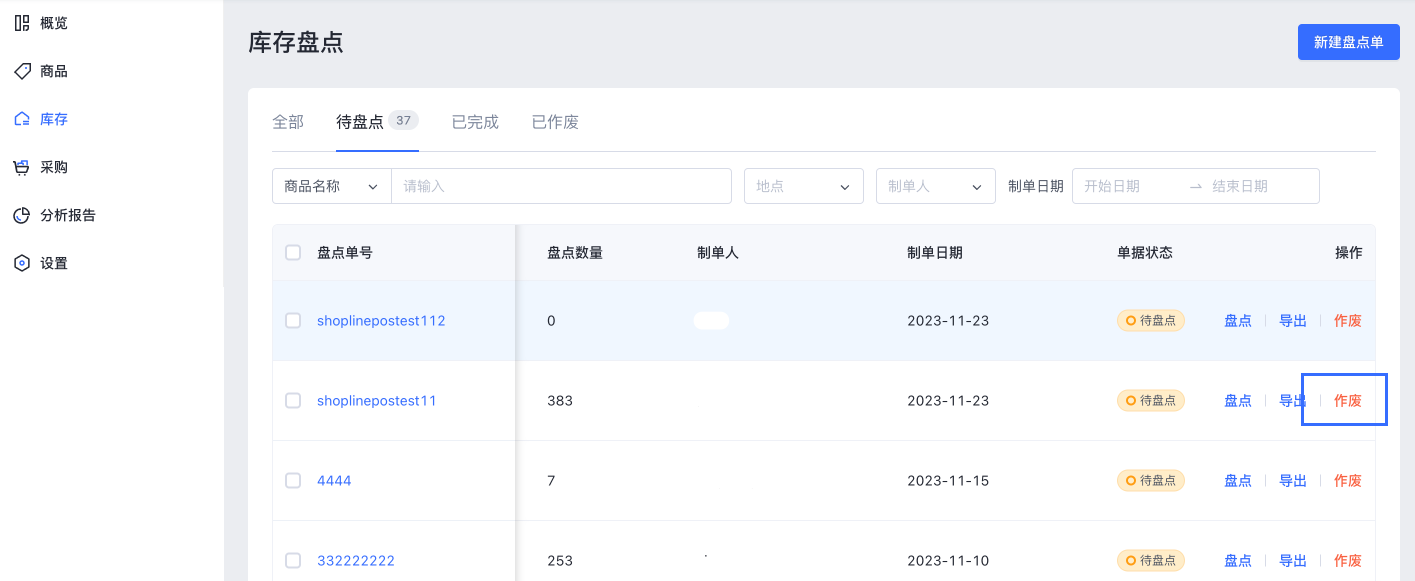
Task: Click the 待盘点 status badge for order 332222222
Action: coord(1151,561)
